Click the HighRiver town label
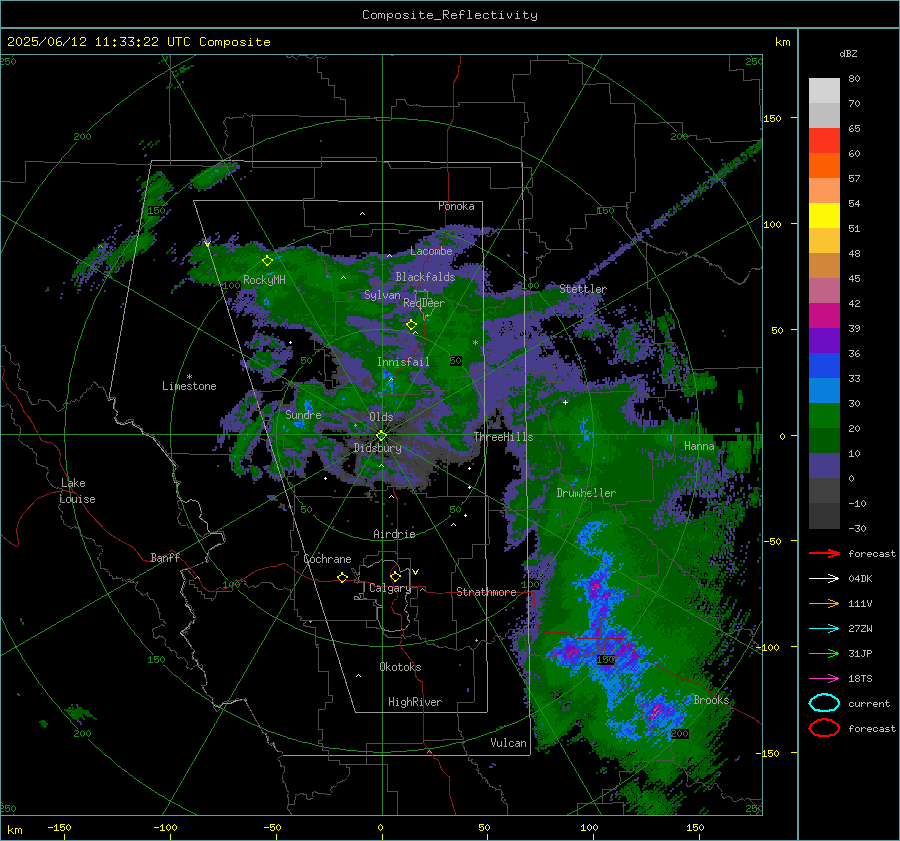Image resolution: width=900 pixels, height=841 pixels. point(415,702)
